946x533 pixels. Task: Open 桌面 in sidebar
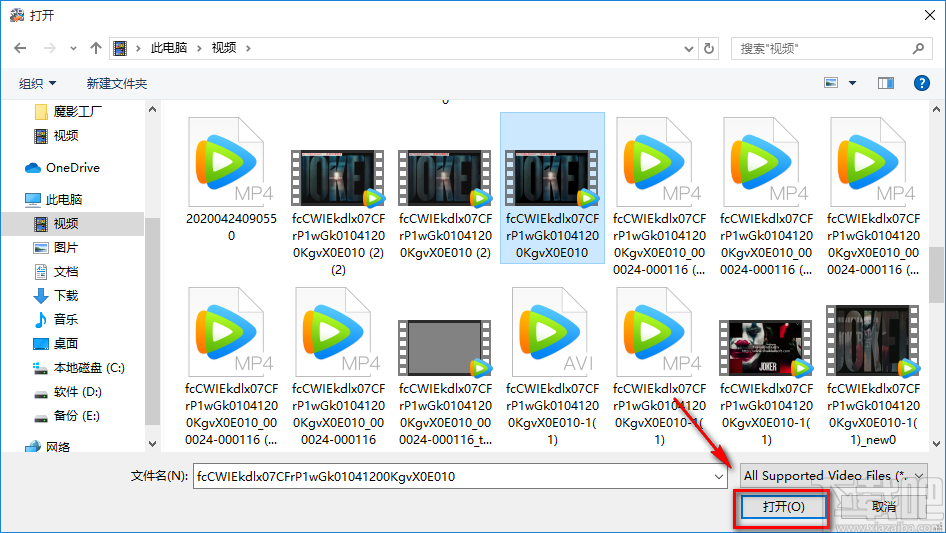click(56, 343)
